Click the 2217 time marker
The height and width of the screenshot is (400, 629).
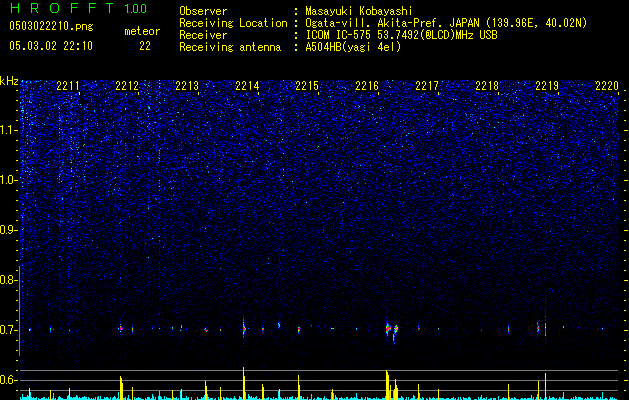click(x=427, y=86)
